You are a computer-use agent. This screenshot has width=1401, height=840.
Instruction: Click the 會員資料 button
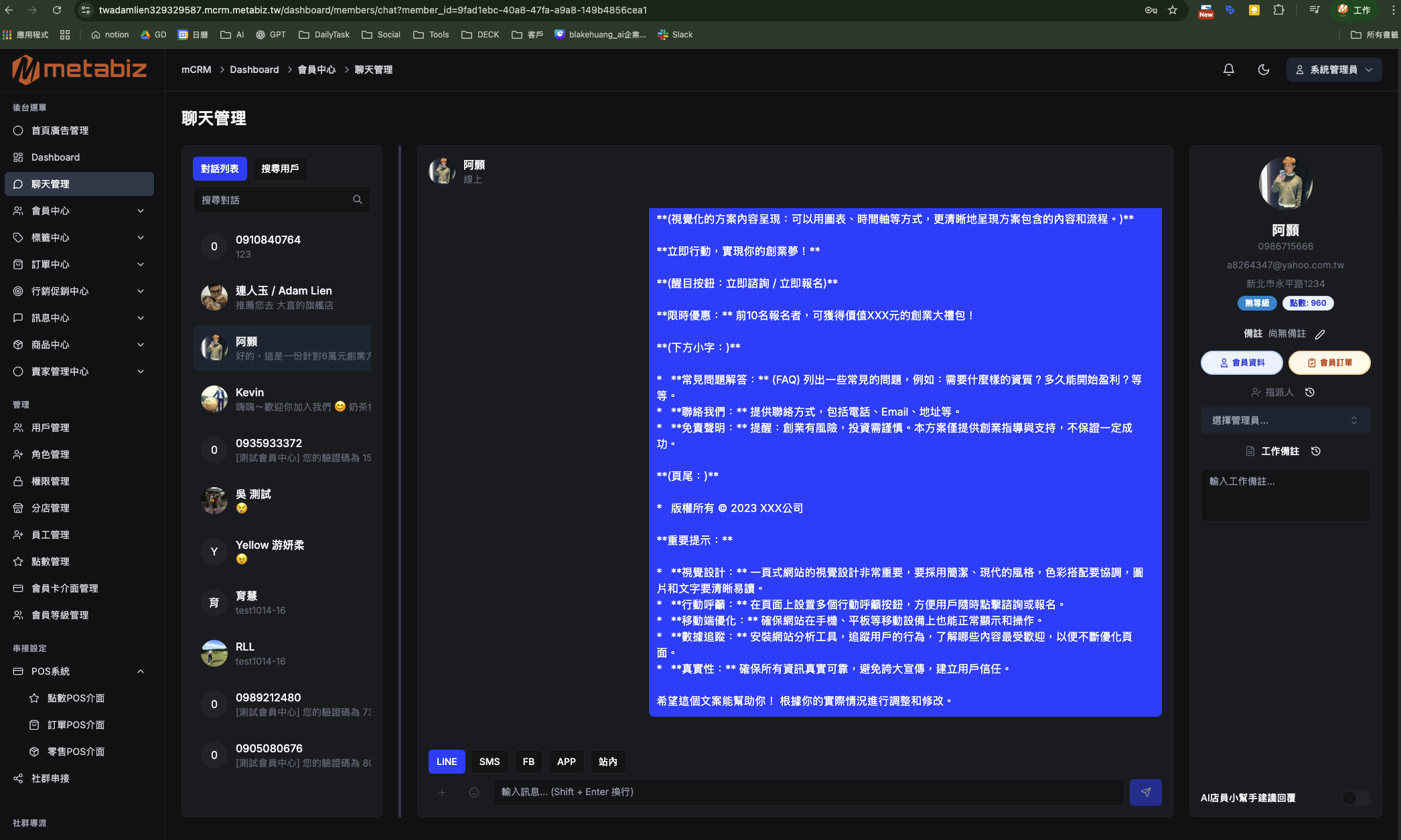1241,363
